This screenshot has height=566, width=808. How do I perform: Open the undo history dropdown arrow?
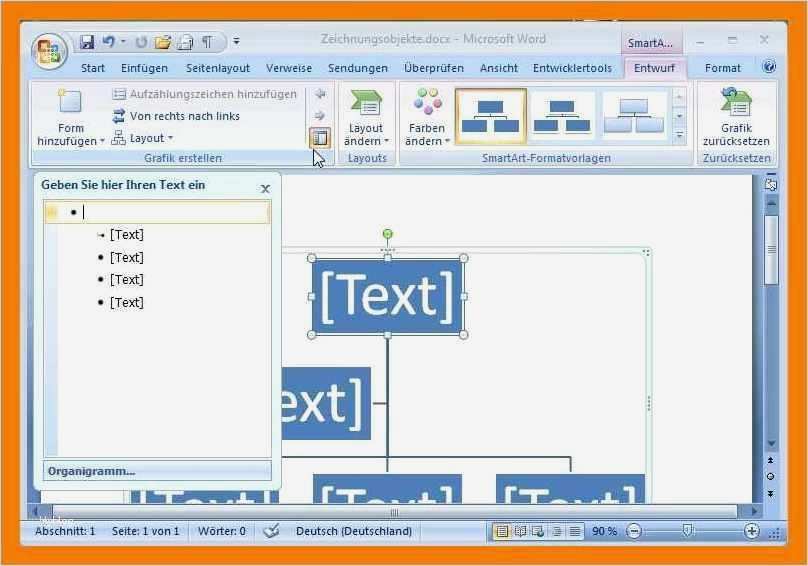(124, 42)
